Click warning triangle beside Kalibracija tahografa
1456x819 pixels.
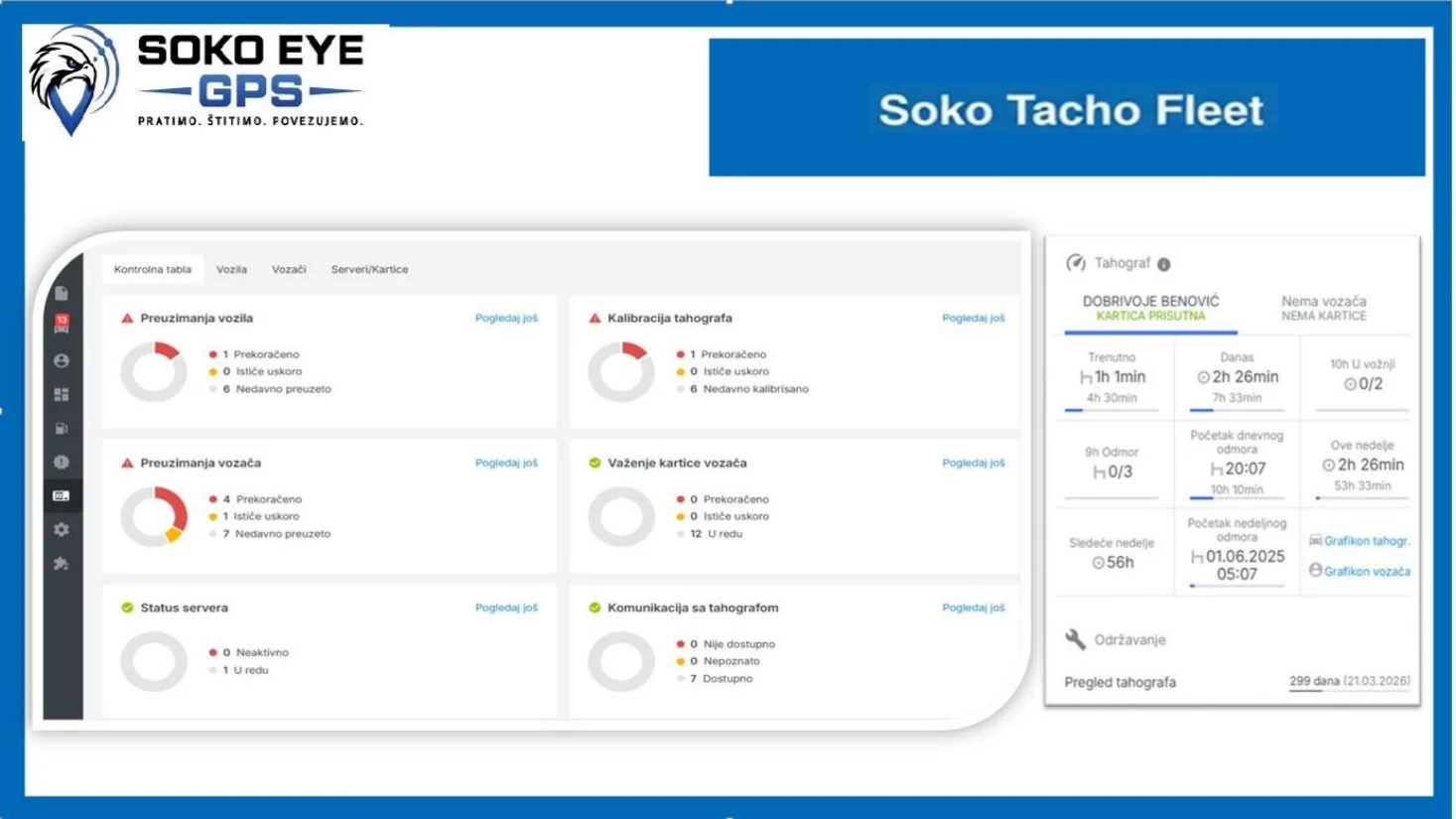click(595, 319)
